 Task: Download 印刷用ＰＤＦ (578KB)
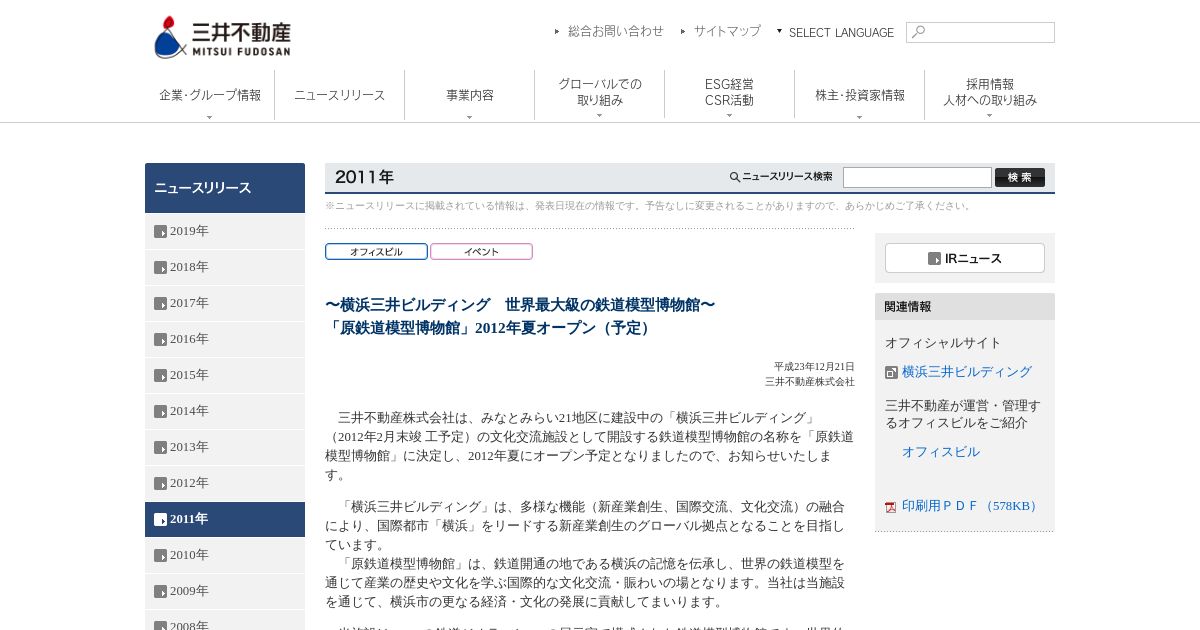(x=971, y=506)
